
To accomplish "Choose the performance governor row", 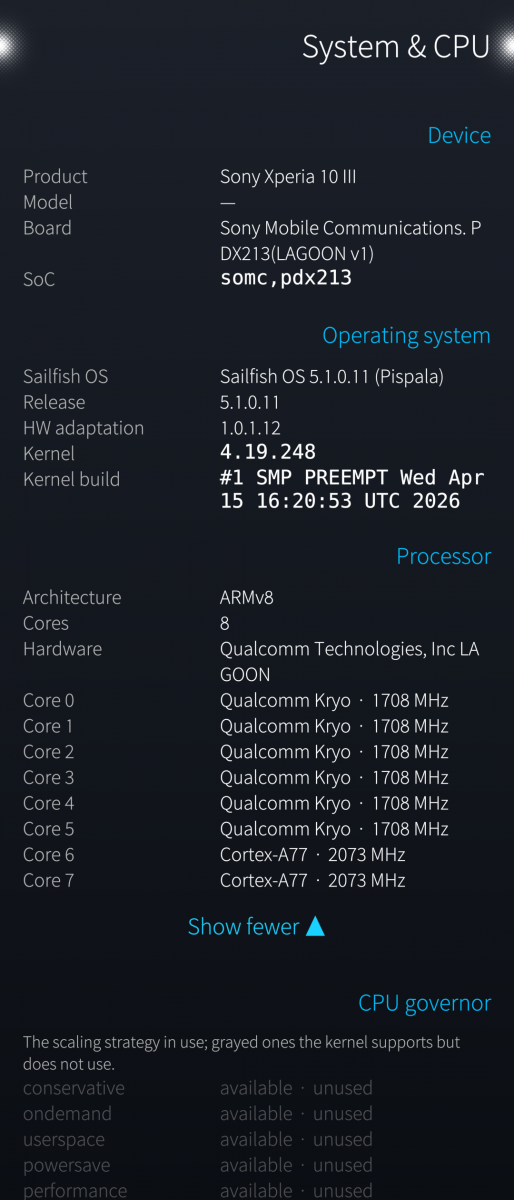I will click(257, 1191).
